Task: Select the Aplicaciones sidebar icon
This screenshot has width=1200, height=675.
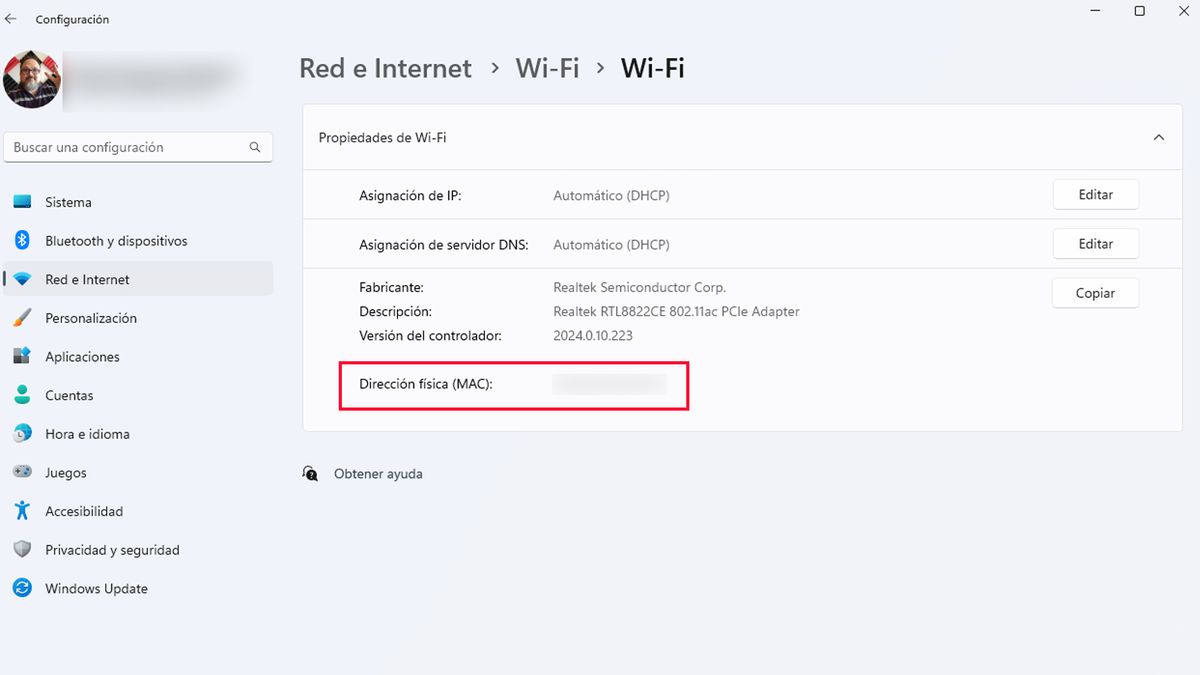Action: click(22, 356)
